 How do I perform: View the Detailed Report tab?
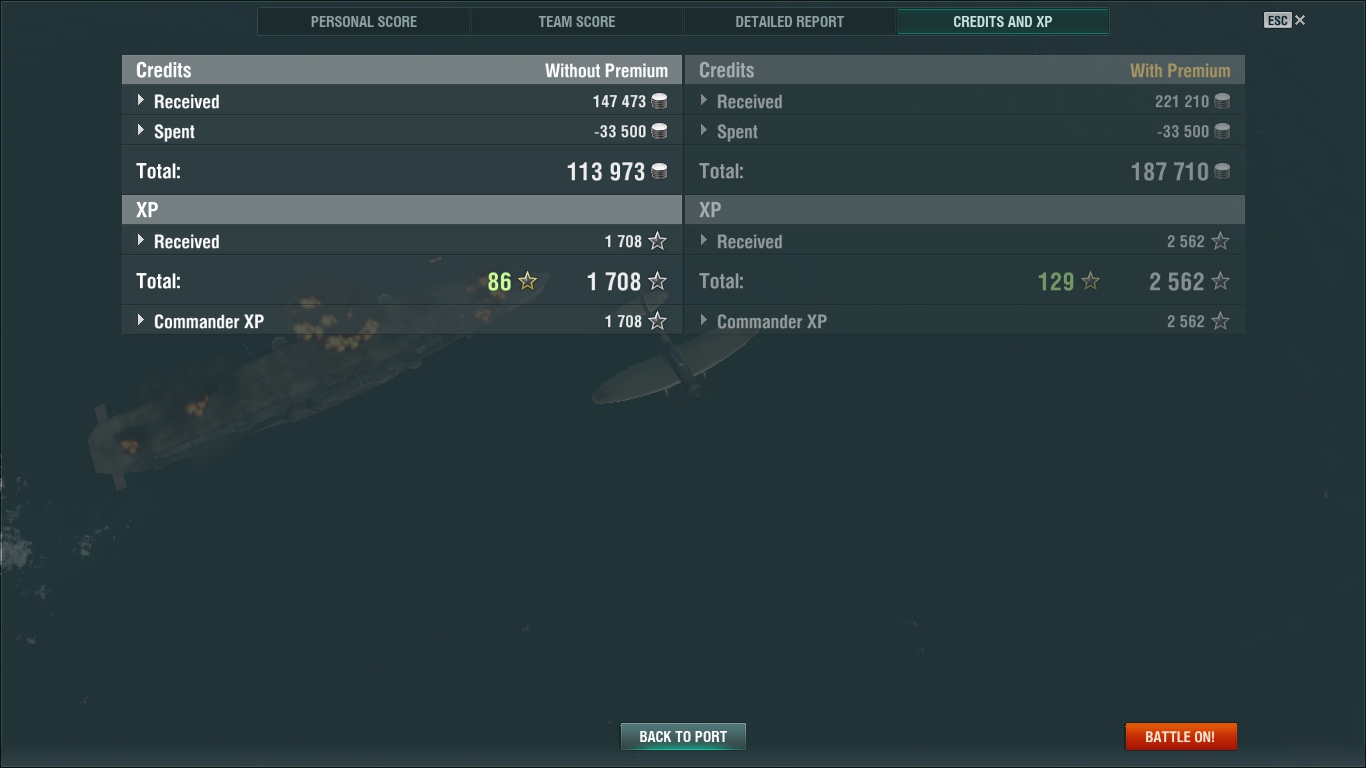click(790, 21)
